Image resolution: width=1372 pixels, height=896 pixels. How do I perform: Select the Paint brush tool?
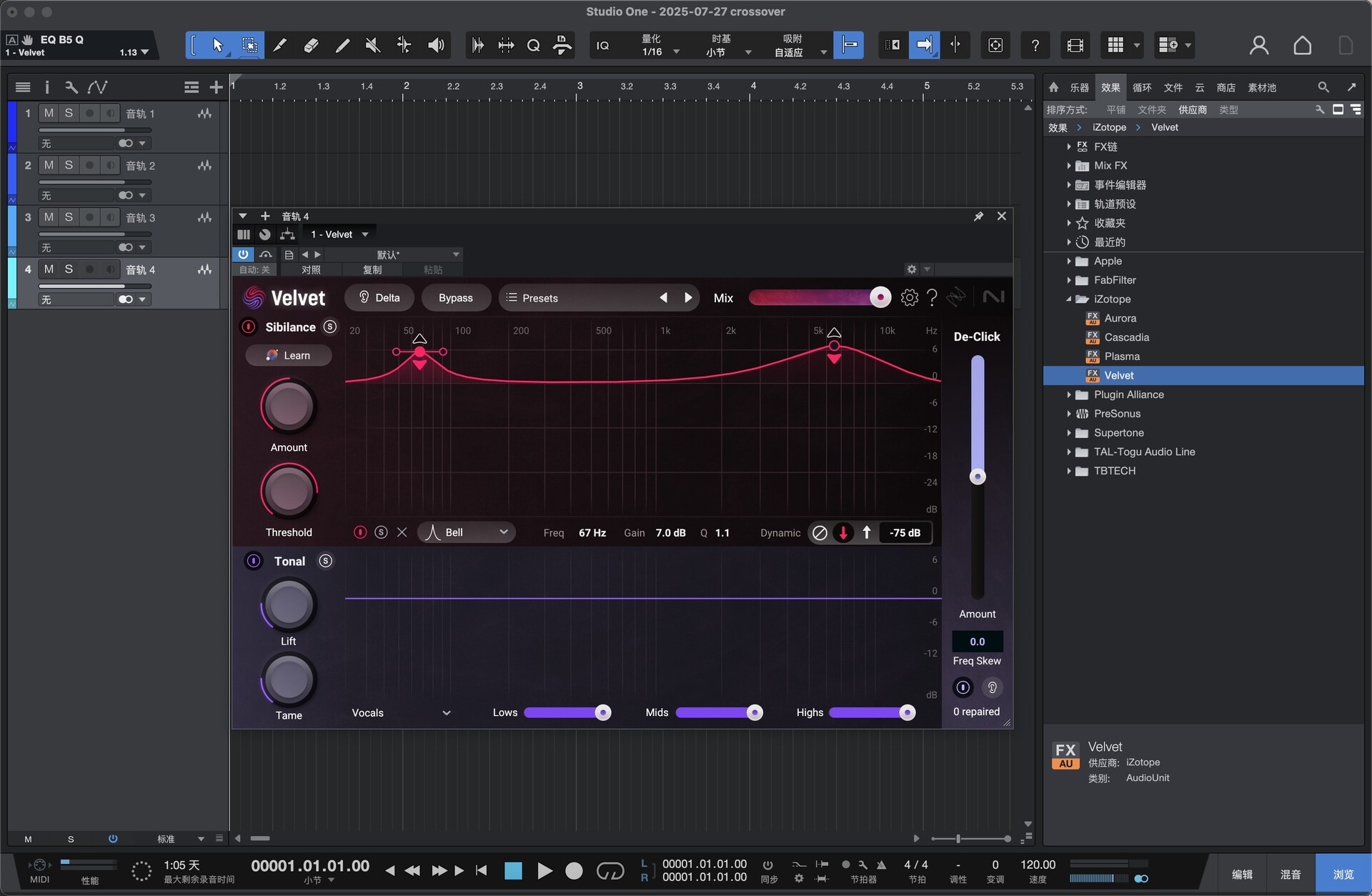342,46
